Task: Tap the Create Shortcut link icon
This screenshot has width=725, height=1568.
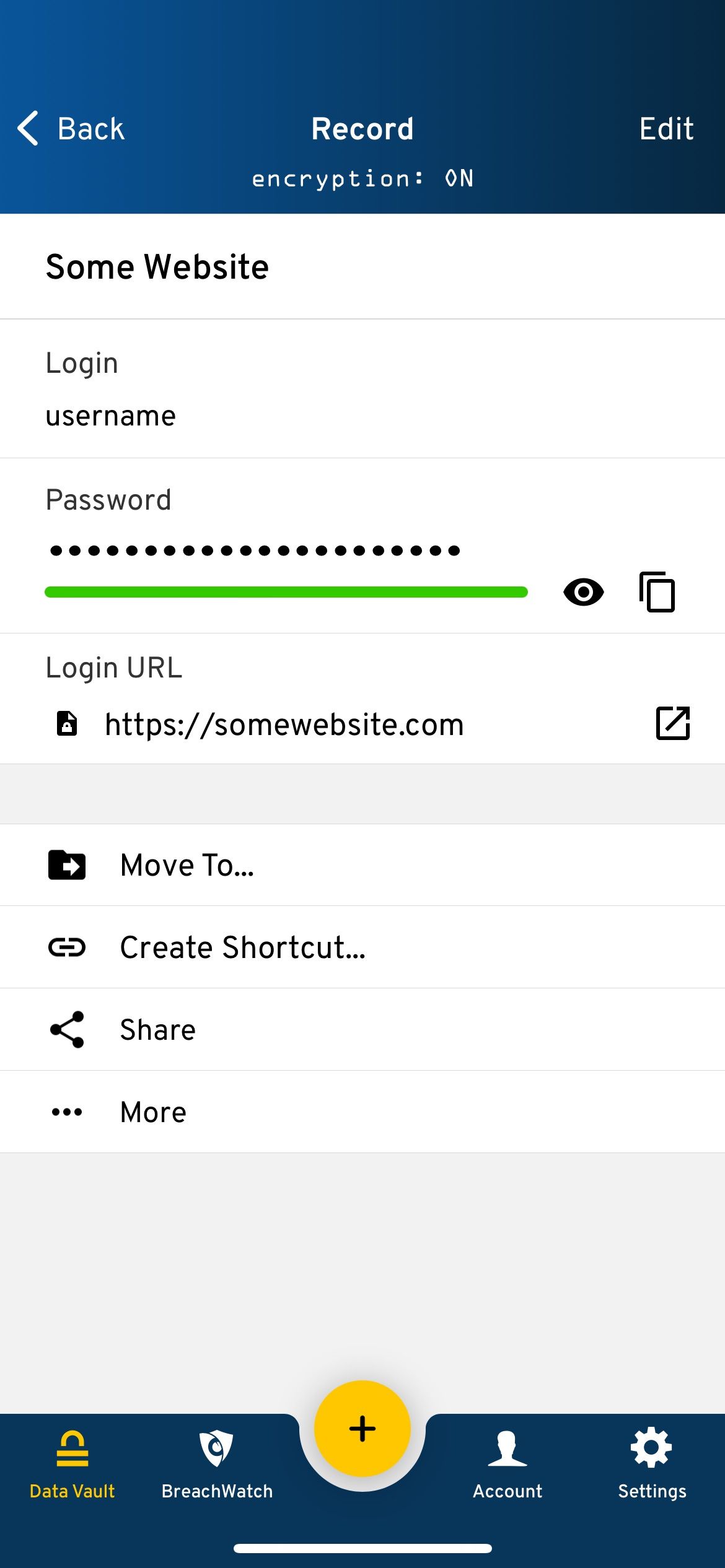Action: (x=67, y=947)
